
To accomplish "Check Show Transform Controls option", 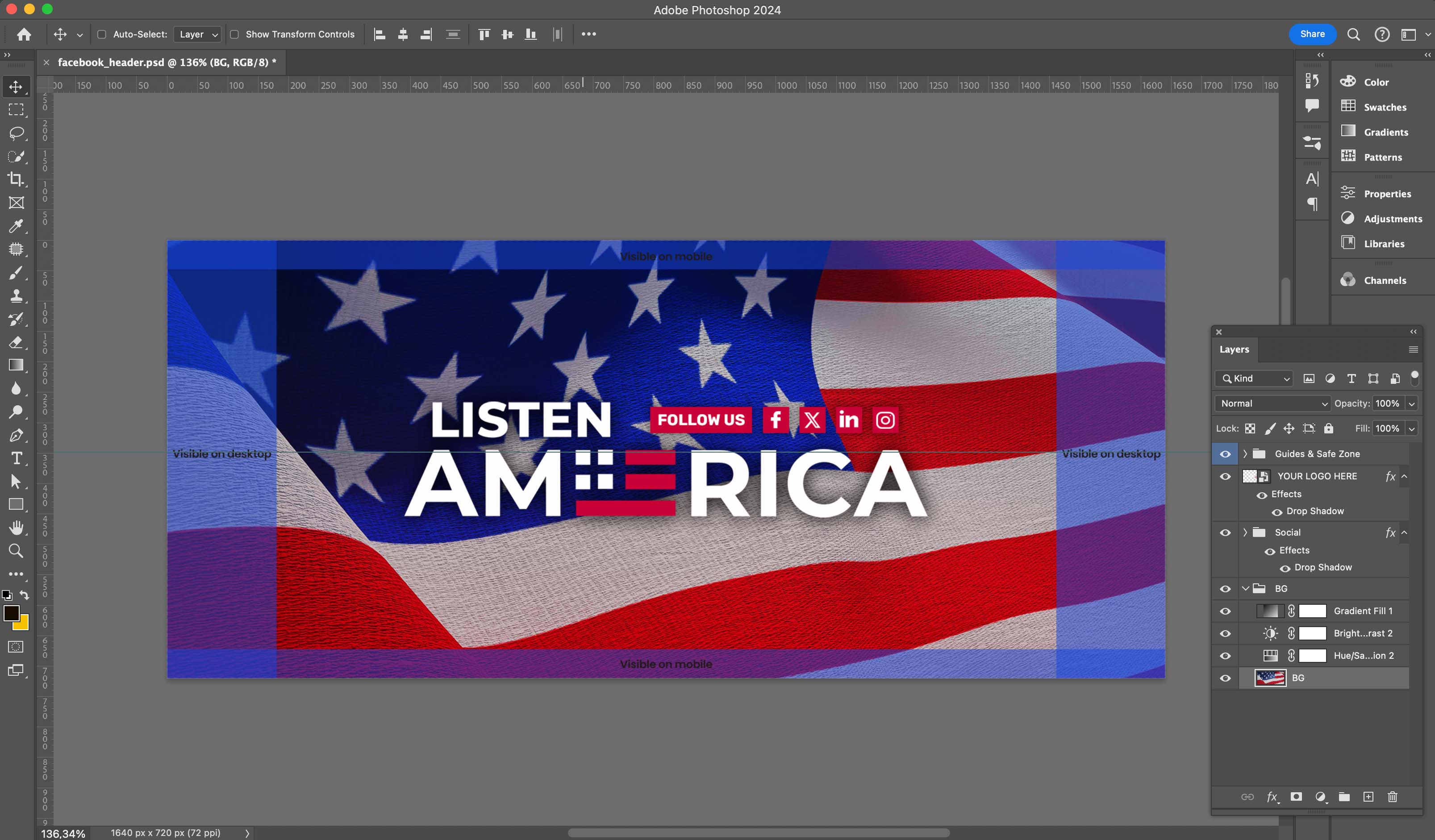I will pos(234,34).
